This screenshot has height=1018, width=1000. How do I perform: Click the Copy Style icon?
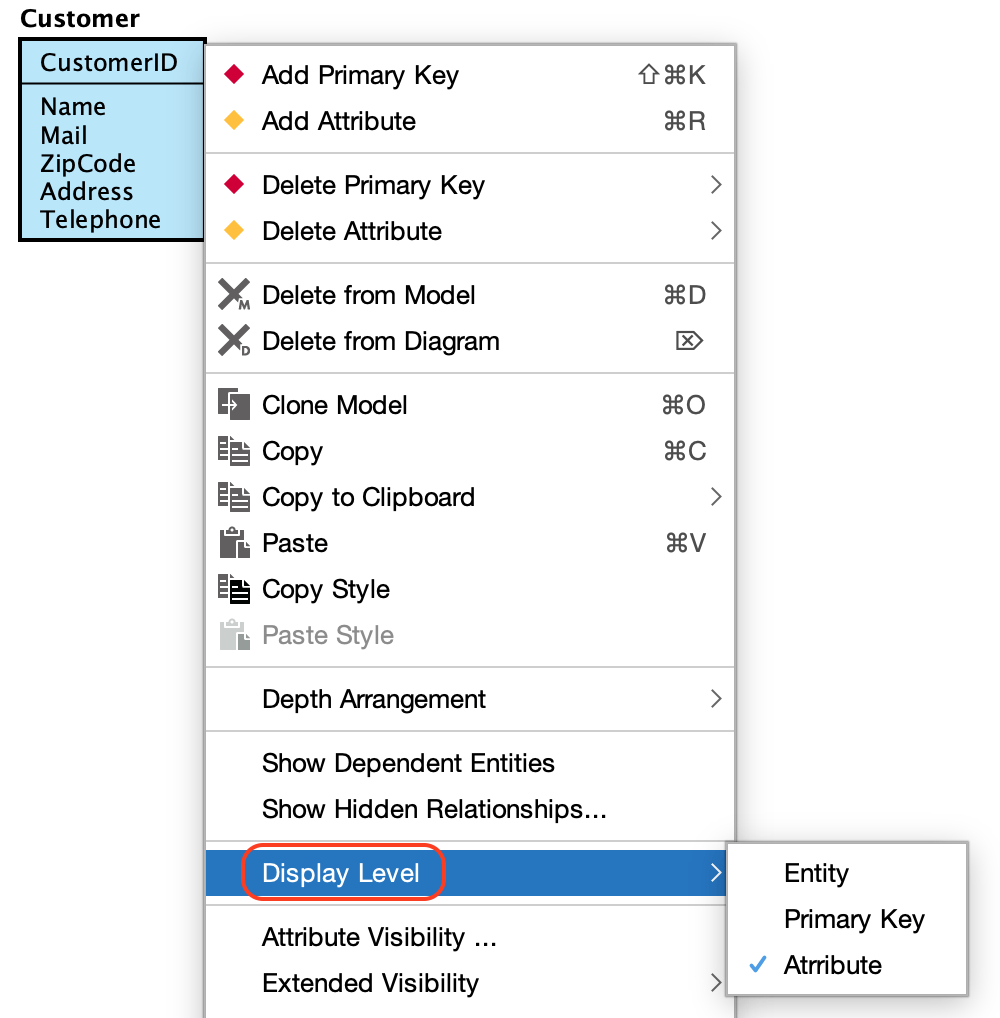(x=233, y=589)
